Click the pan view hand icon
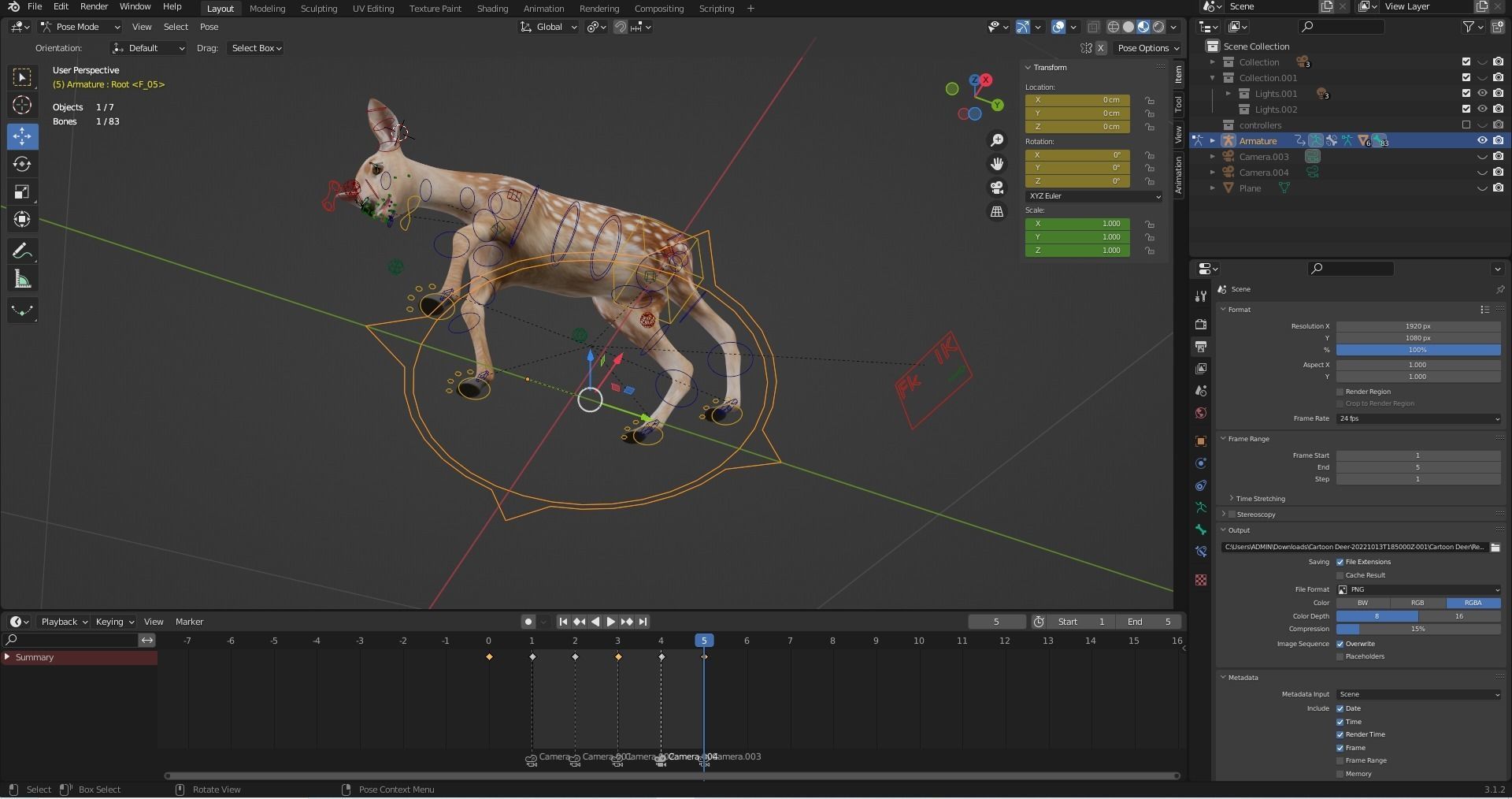 click(x=997, y=164)
